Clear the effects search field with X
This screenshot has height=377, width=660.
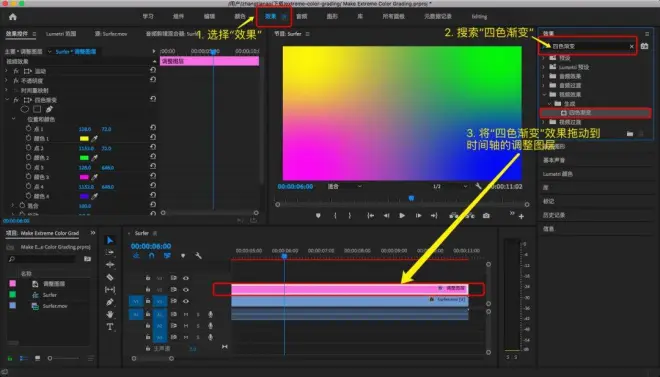click(632, 46)
